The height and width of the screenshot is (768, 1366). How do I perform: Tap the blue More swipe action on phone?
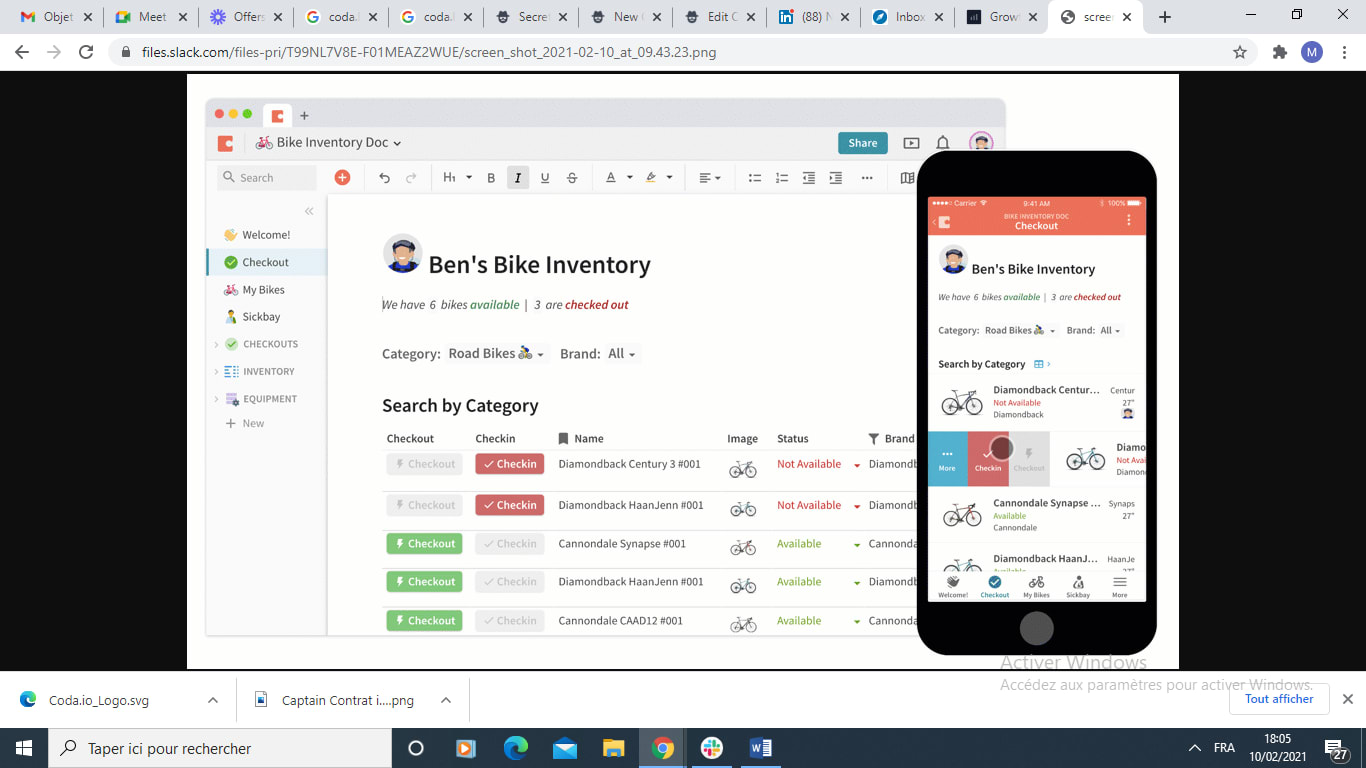947,459
